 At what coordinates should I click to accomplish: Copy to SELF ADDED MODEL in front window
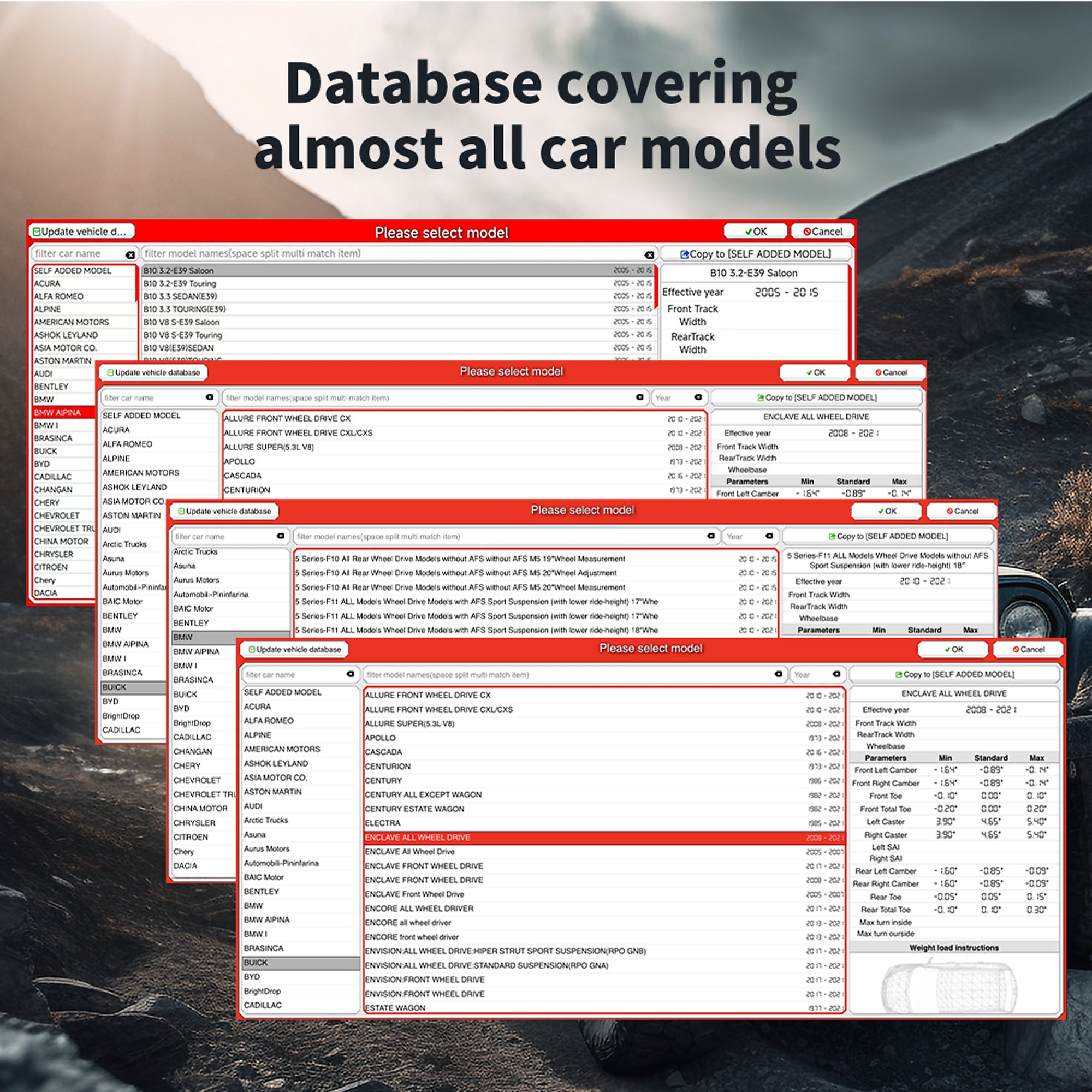tap(954, 674)
